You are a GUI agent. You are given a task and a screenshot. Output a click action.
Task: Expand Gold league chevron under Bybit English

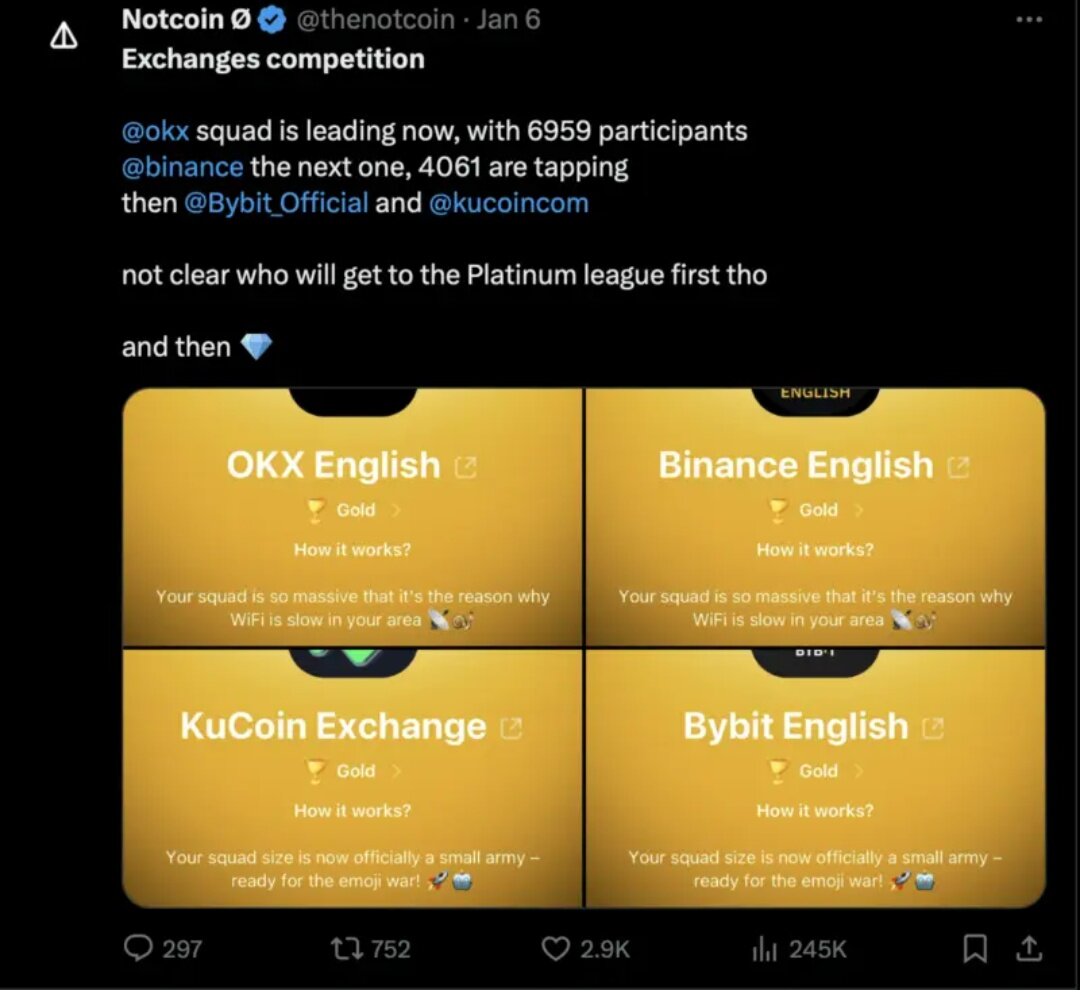coord(857,771)
